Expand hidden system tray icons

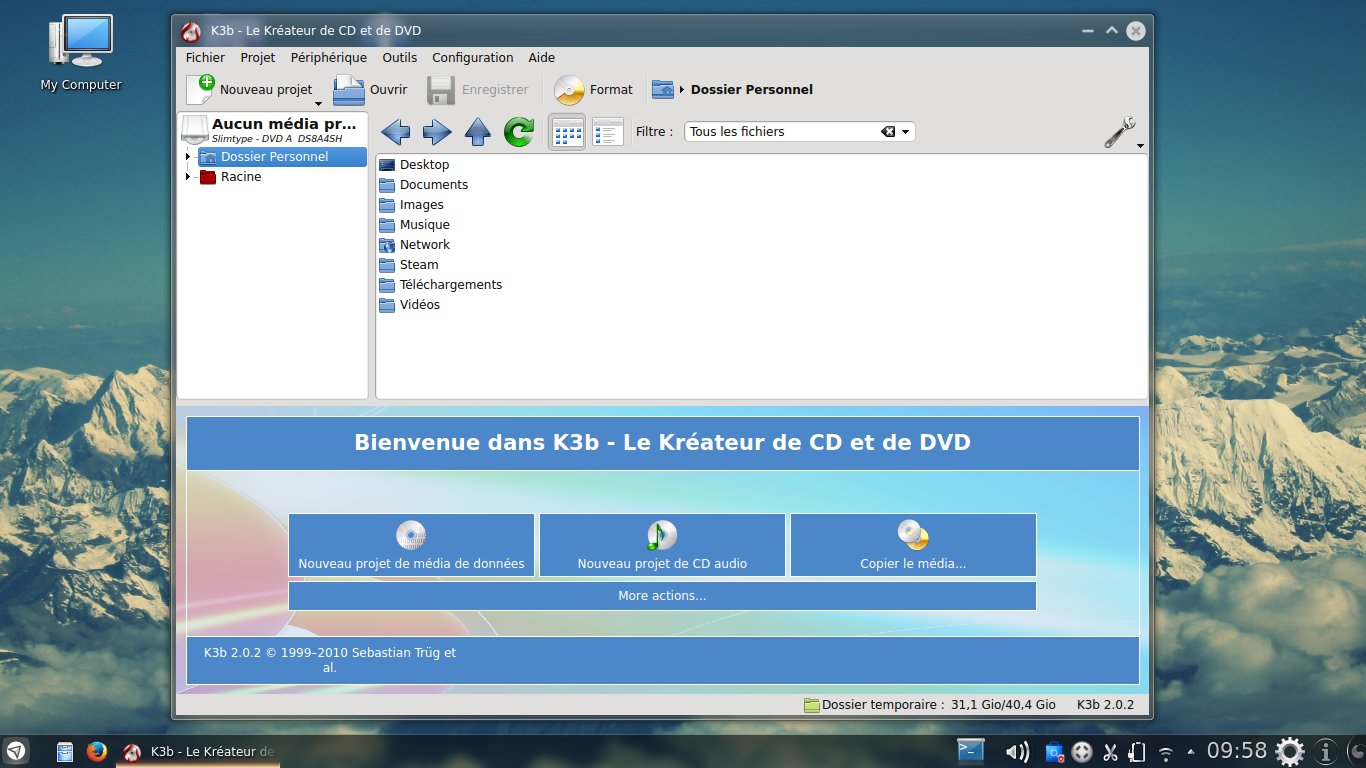[1190, 751]
